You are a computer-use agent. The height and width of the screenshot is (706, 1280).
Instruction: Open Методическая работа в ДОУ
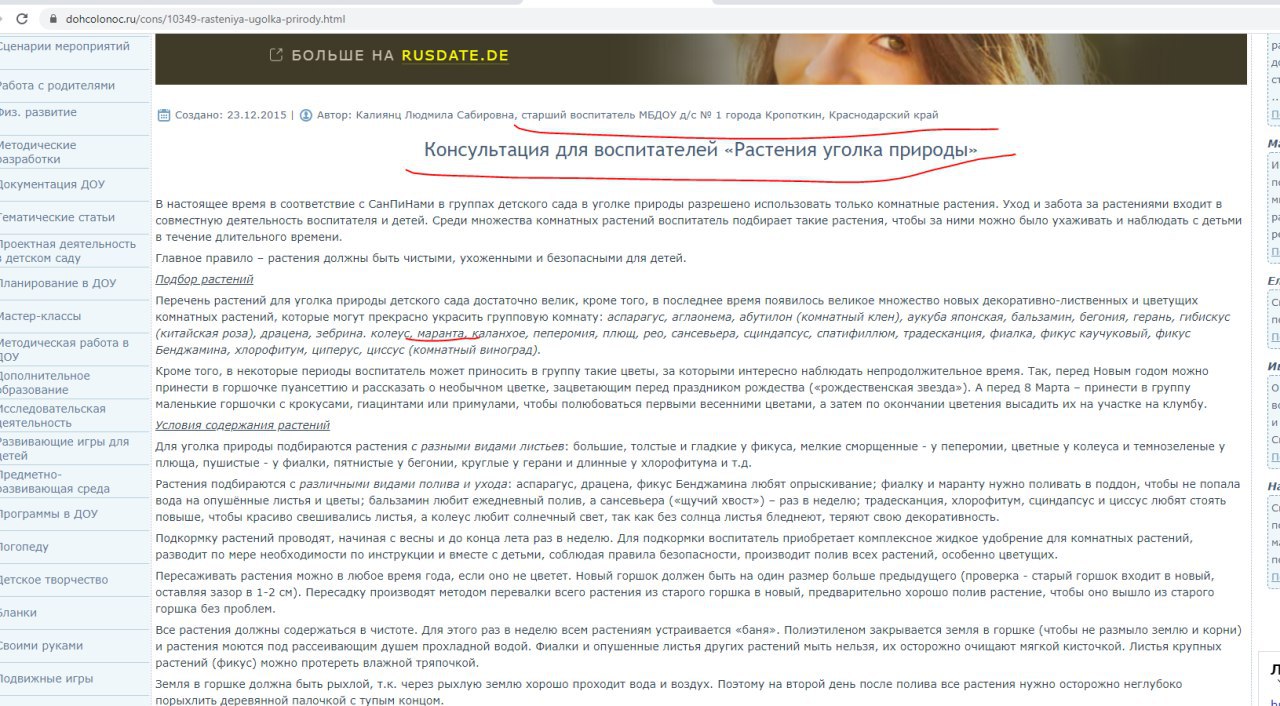[64, 349]
